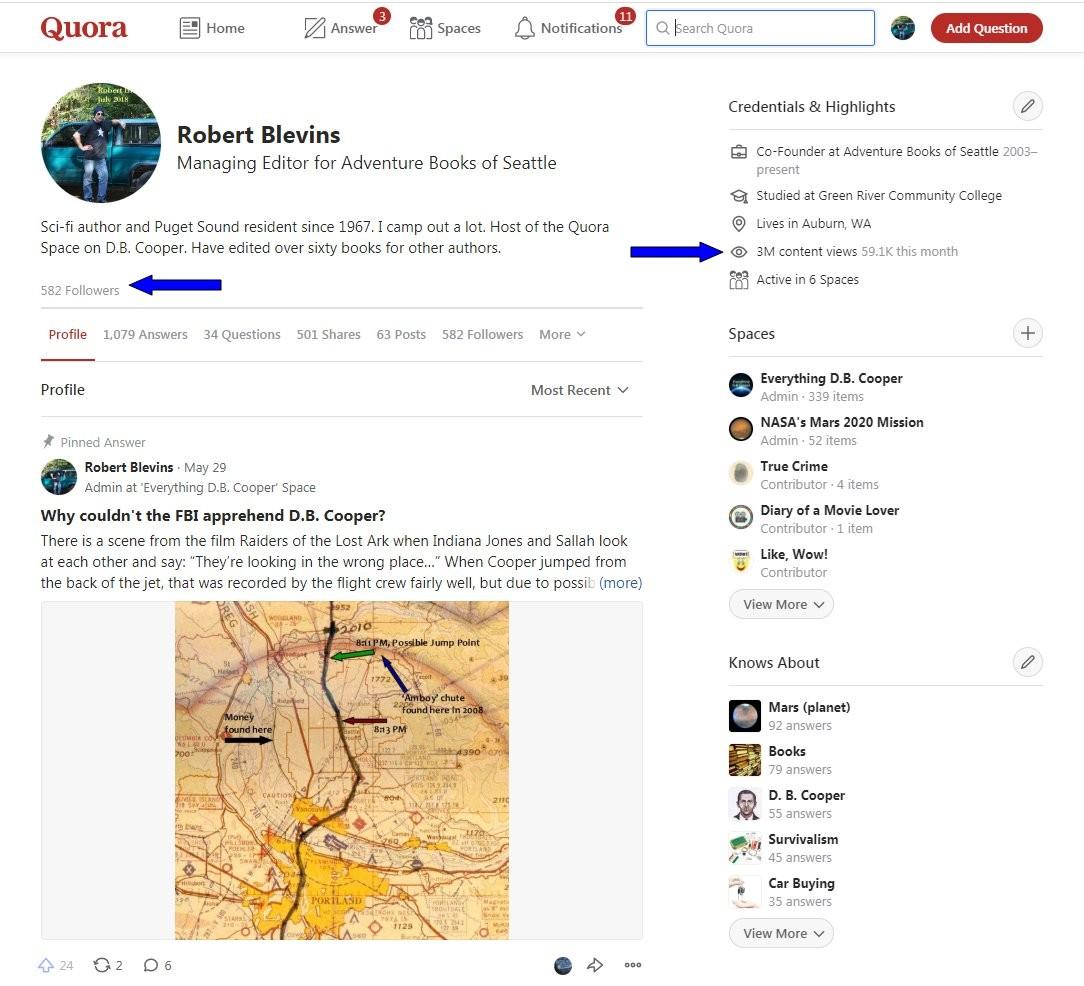Open the Books topic link
Screen dimensions: 1084x986
coord(787,752)
